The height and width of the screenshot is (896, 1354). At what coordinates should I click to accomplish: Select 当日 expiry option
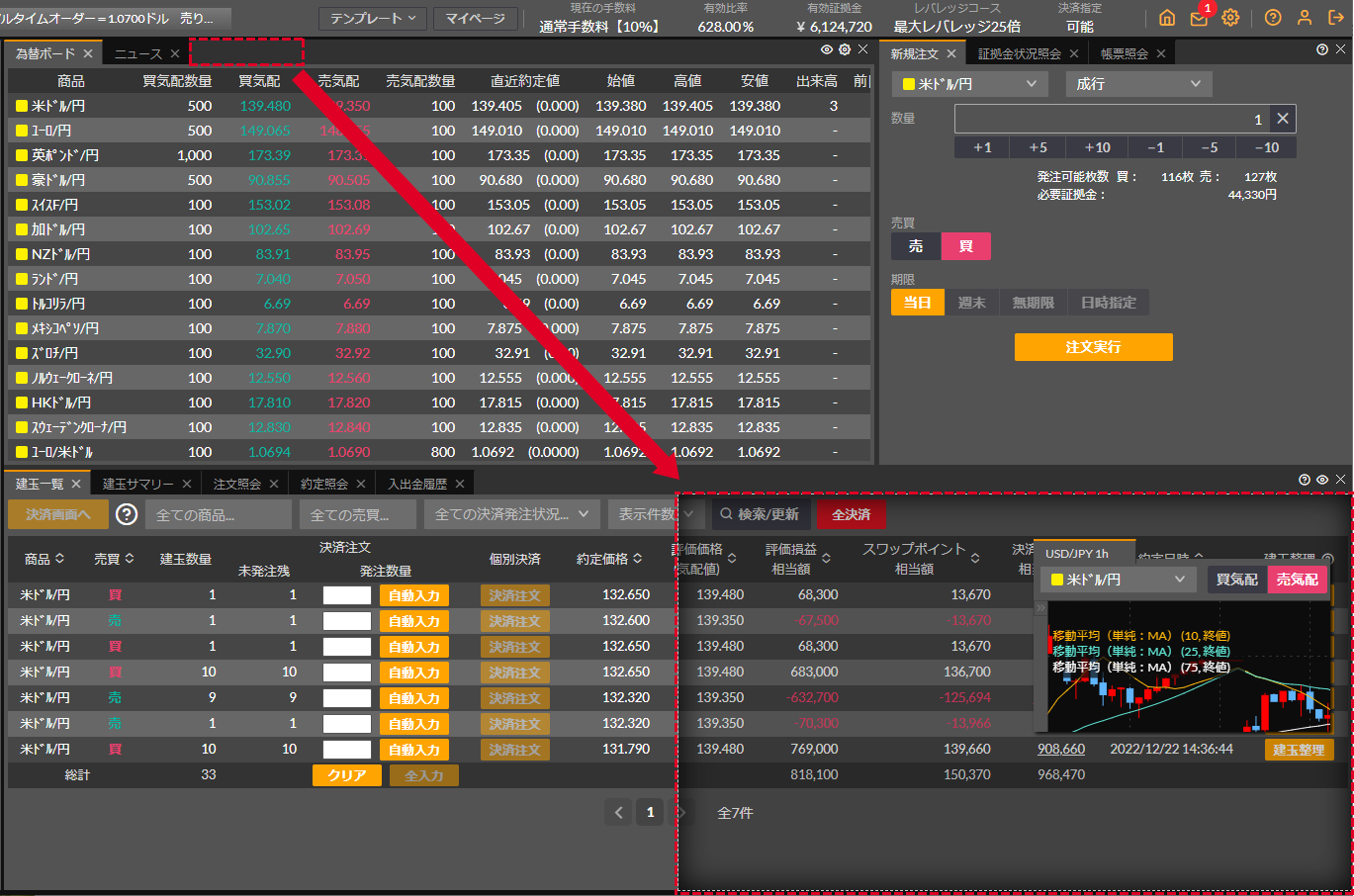pyautogui.click(x=918, y=303)
